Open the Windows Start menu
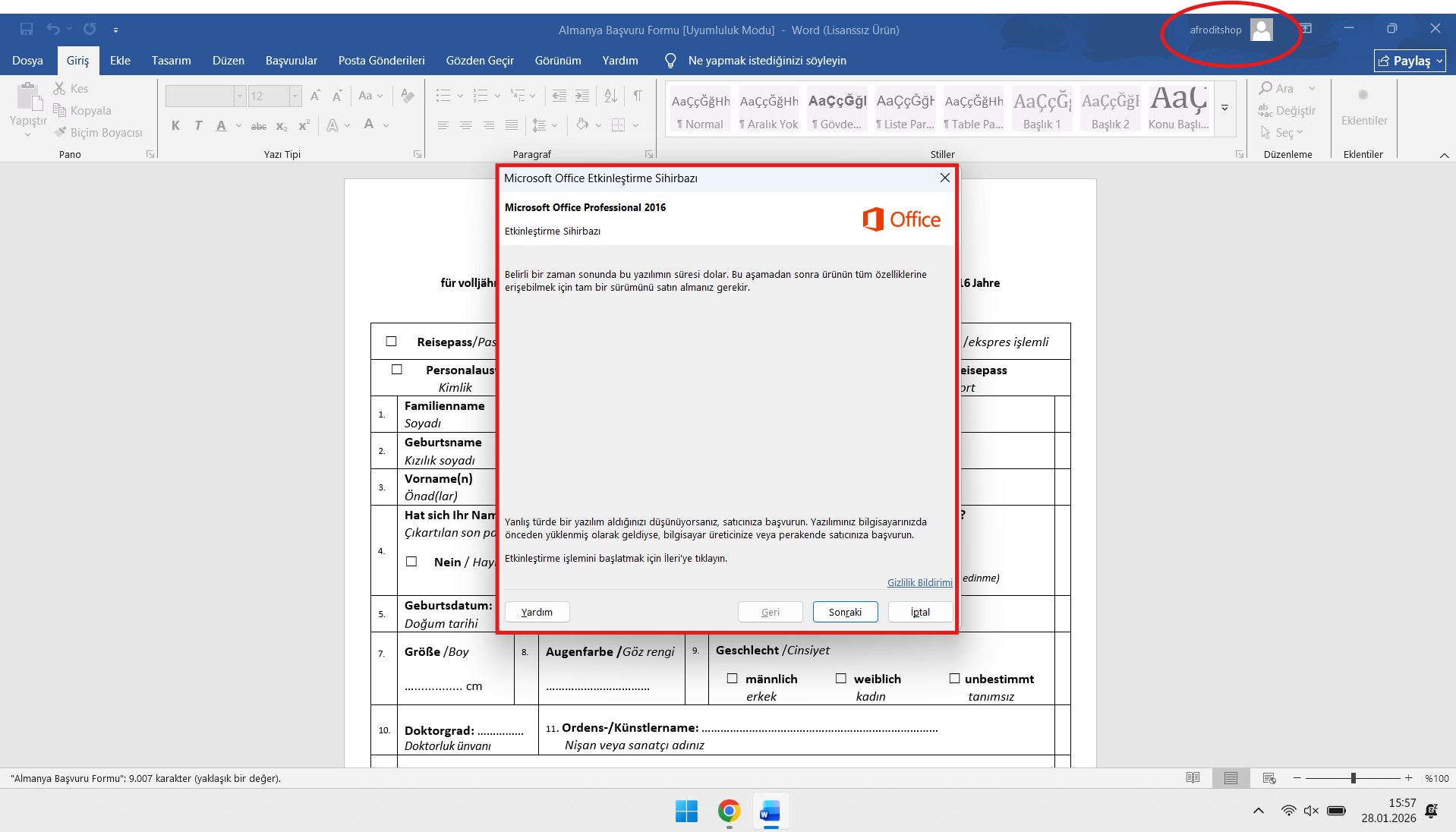The width and height of the screenshot is (1456, 832). click(x=686, y=812)
